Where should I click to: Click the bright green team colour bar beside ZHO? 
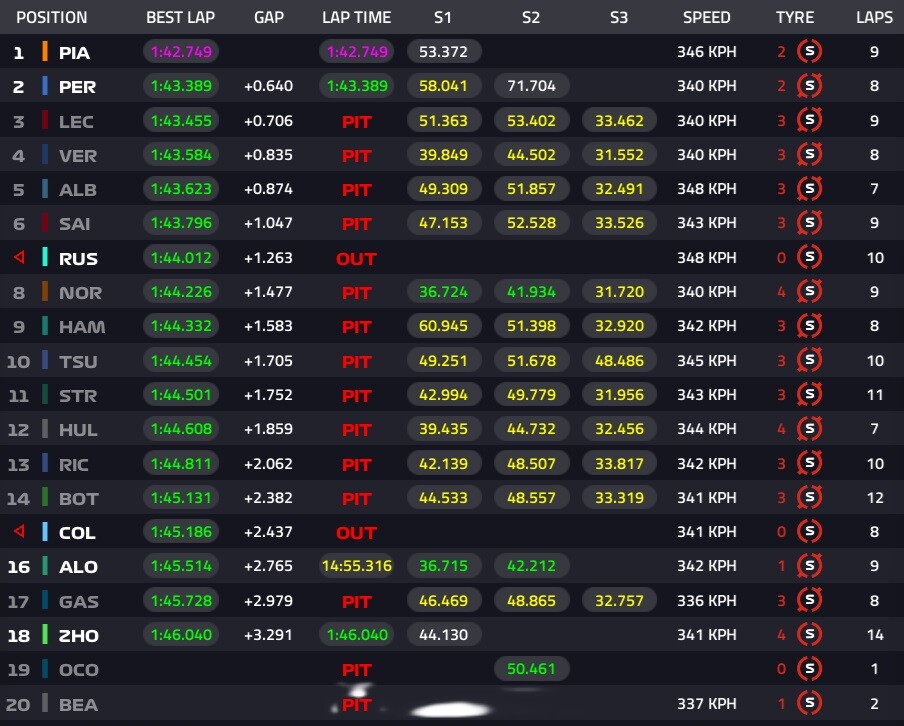pos(45,635)
